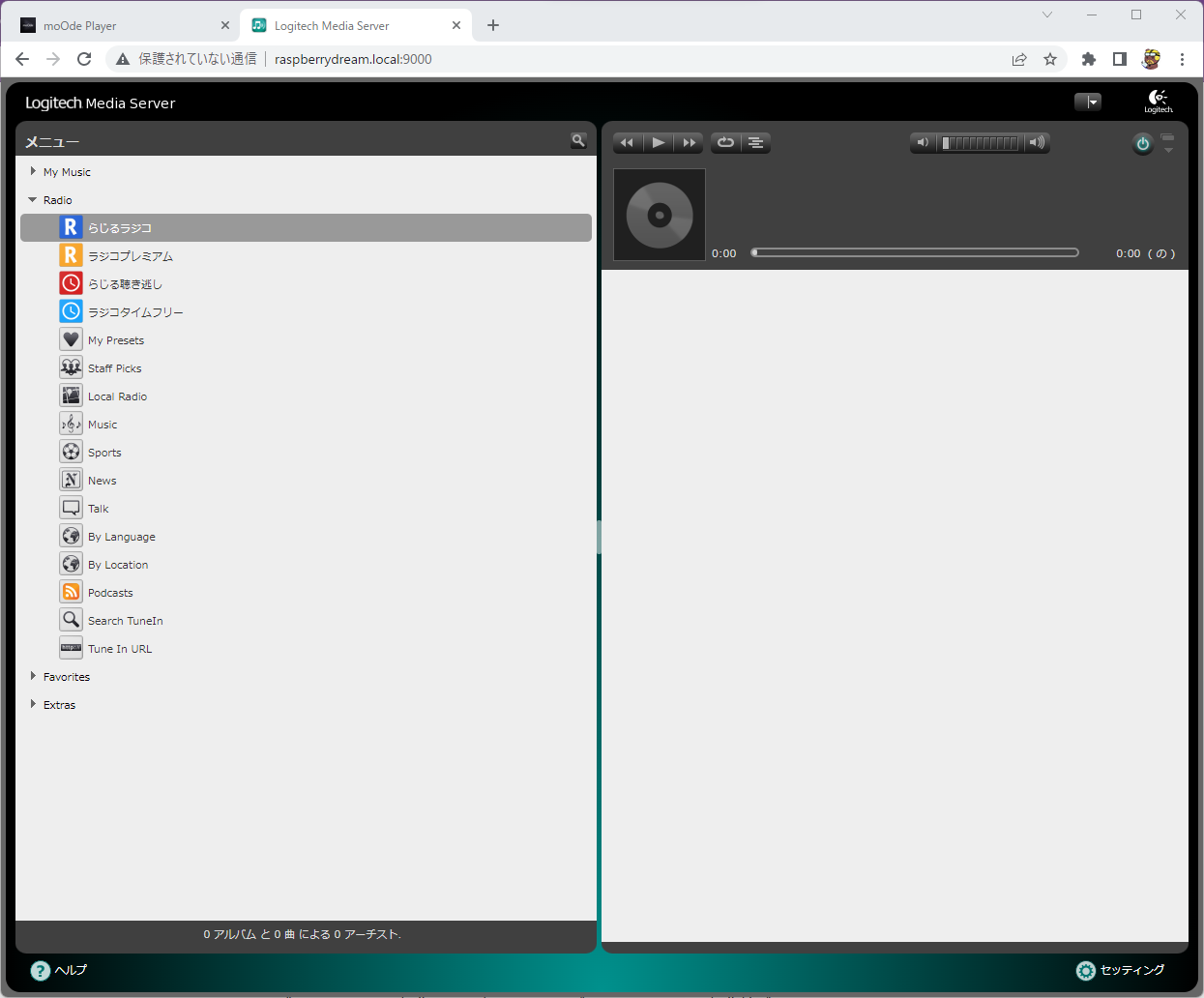Close the moOde Player tab
This screenshot has height=998, width=1204.
click(x=225, y=26)
